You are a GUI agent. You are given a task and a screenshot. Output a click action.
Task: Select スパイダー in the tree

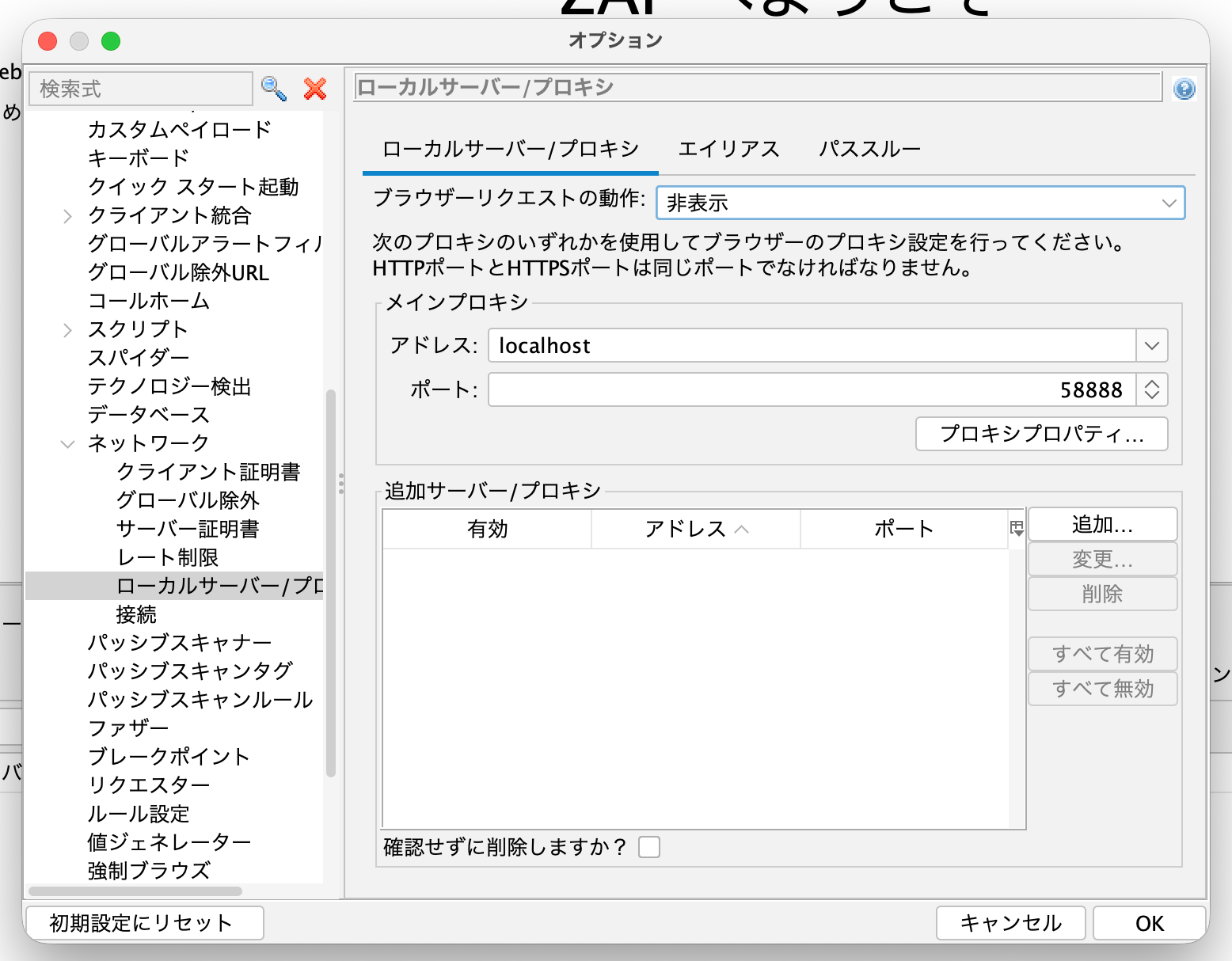139,358
